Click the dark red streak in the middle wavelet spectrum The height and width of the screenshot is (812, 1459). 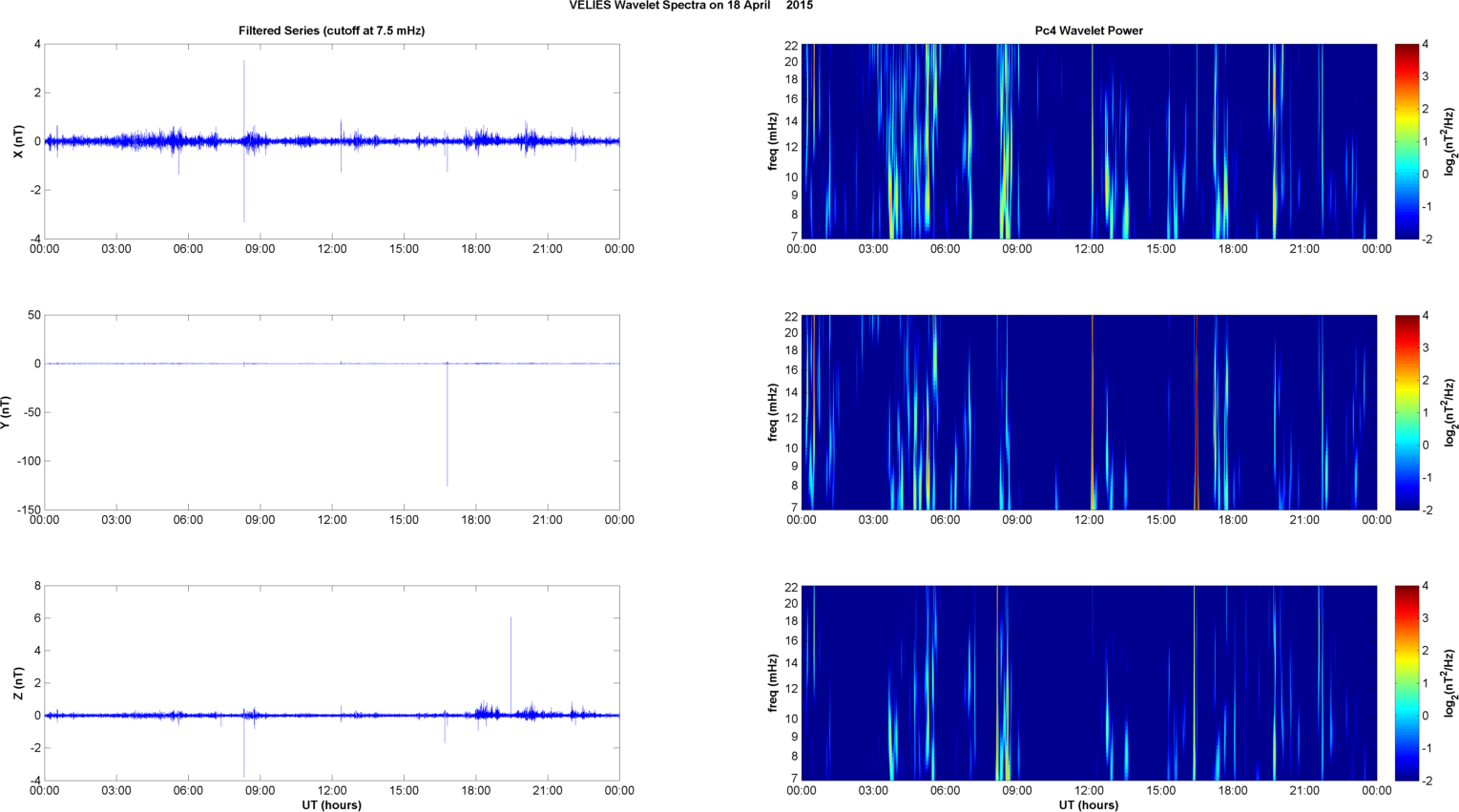point(1196,410)
